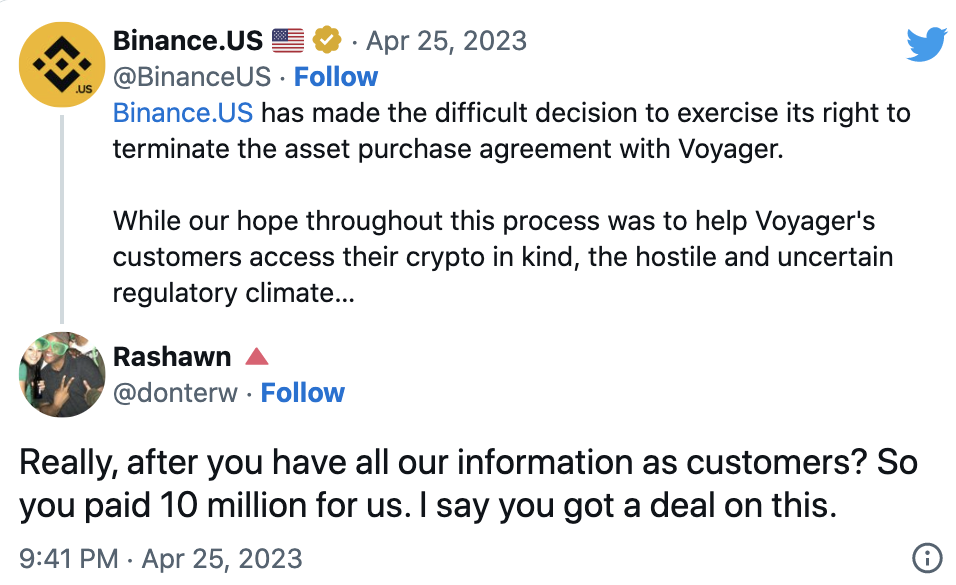Image resolution: width=956 pixels, height=585 pixels.
Task: Click the Twitter bird logo
Action: coord(925,44)
